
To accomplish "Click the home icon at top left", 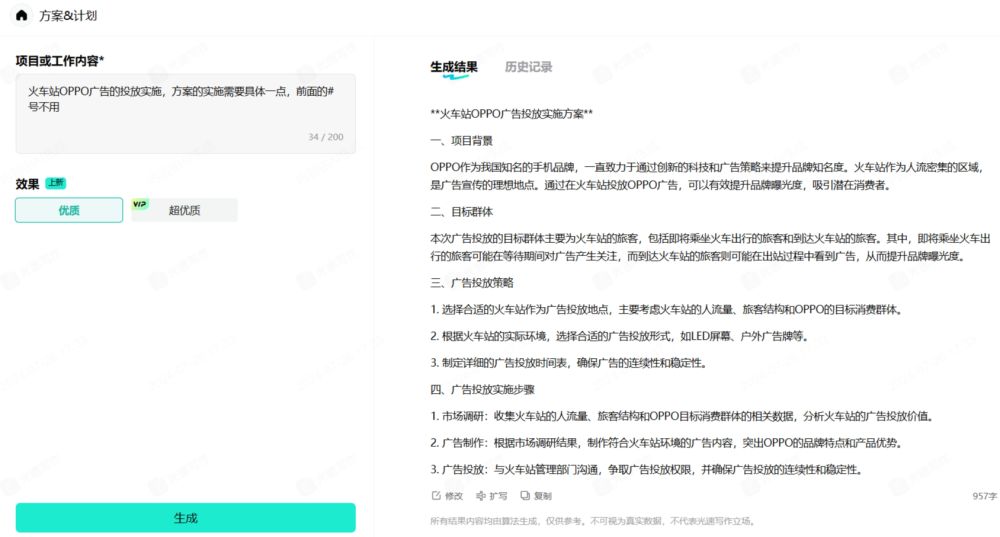I will [21, 15].
